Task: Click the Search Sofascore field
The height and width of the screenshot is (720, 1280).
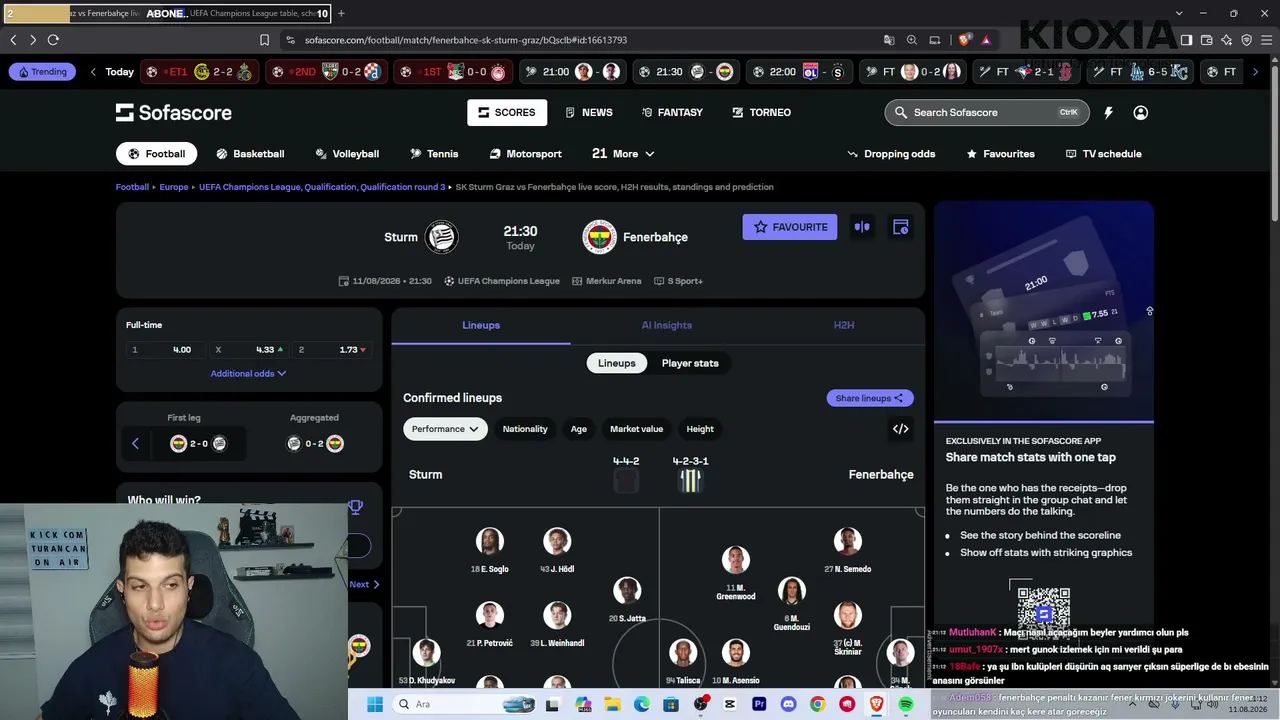Action: click(987, 113)
